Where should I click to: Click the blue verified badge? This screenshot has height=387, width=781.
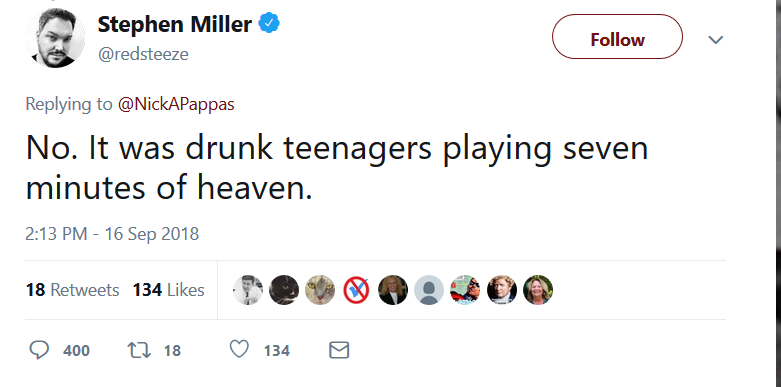[268, 23]
